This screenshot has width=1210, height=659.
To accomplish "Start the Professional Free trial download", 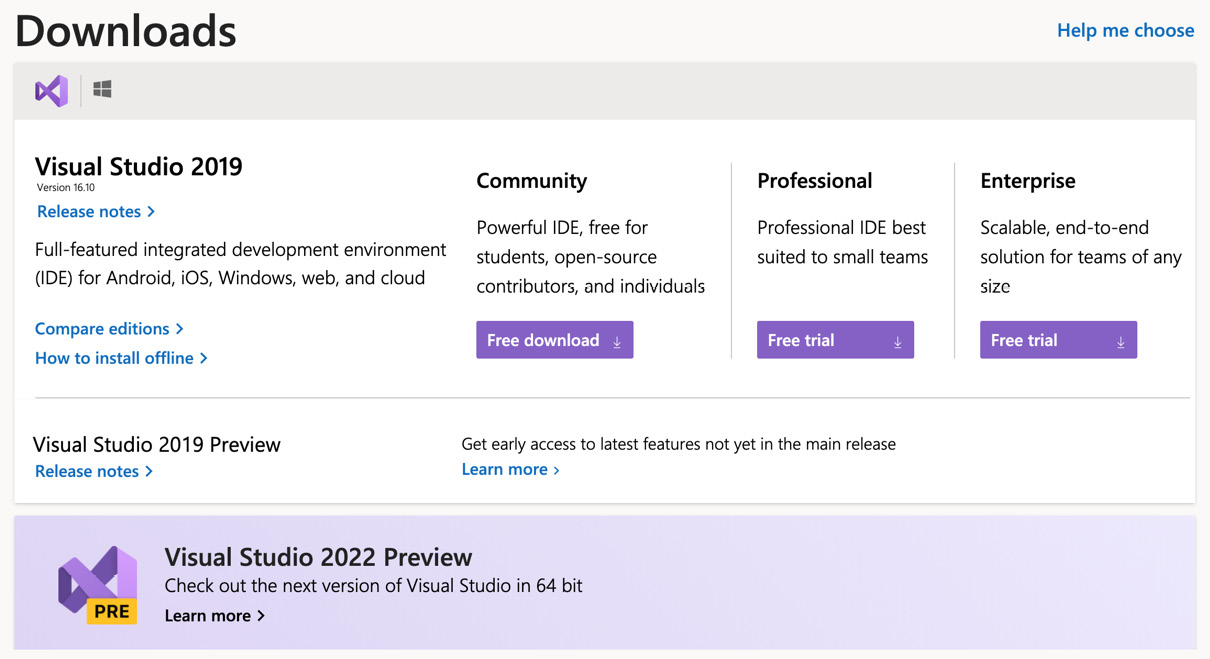I will click(x=835, y=340).
